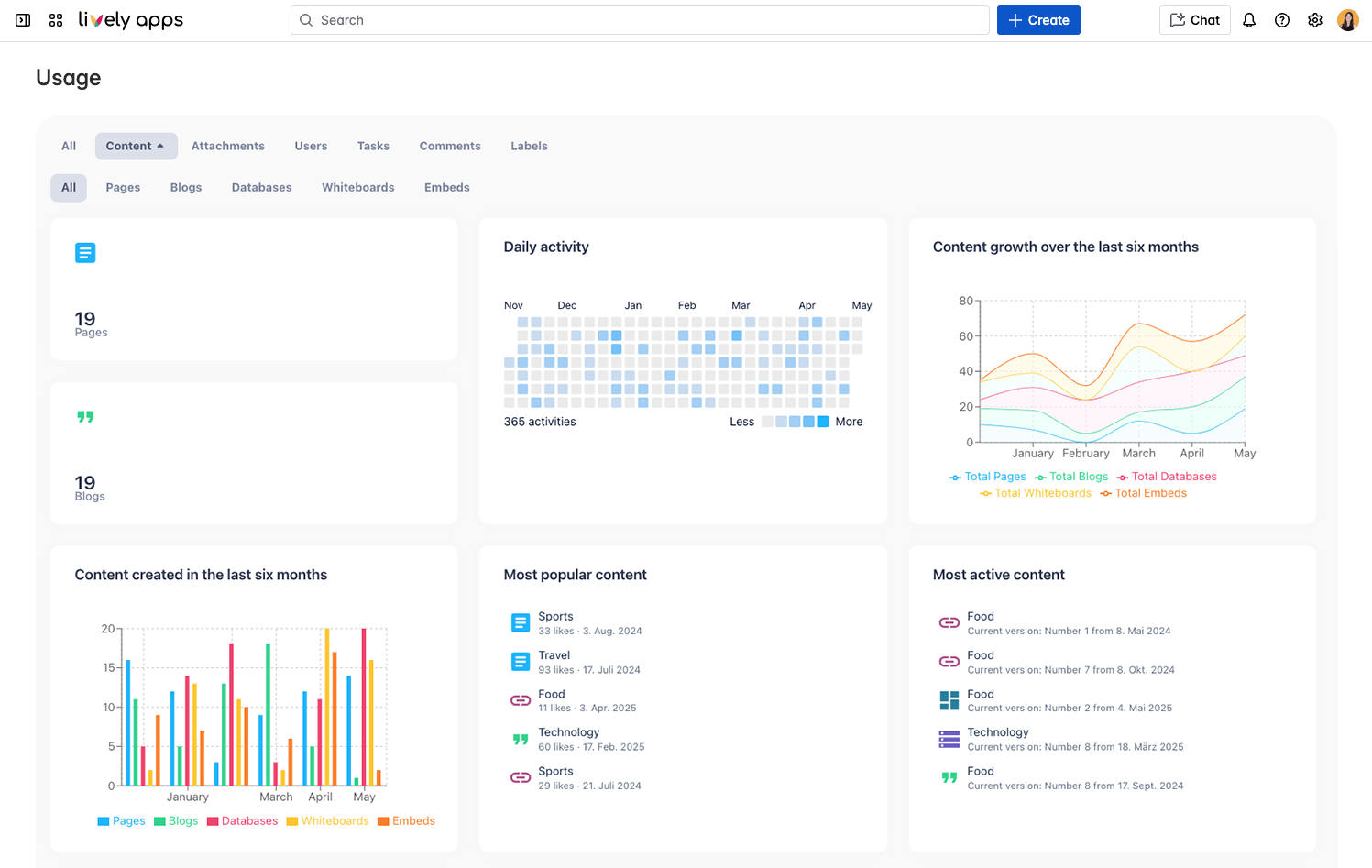Open the user profile avatar
This screenshot has height=868, width=1372.
click(x=1347, y=20)
